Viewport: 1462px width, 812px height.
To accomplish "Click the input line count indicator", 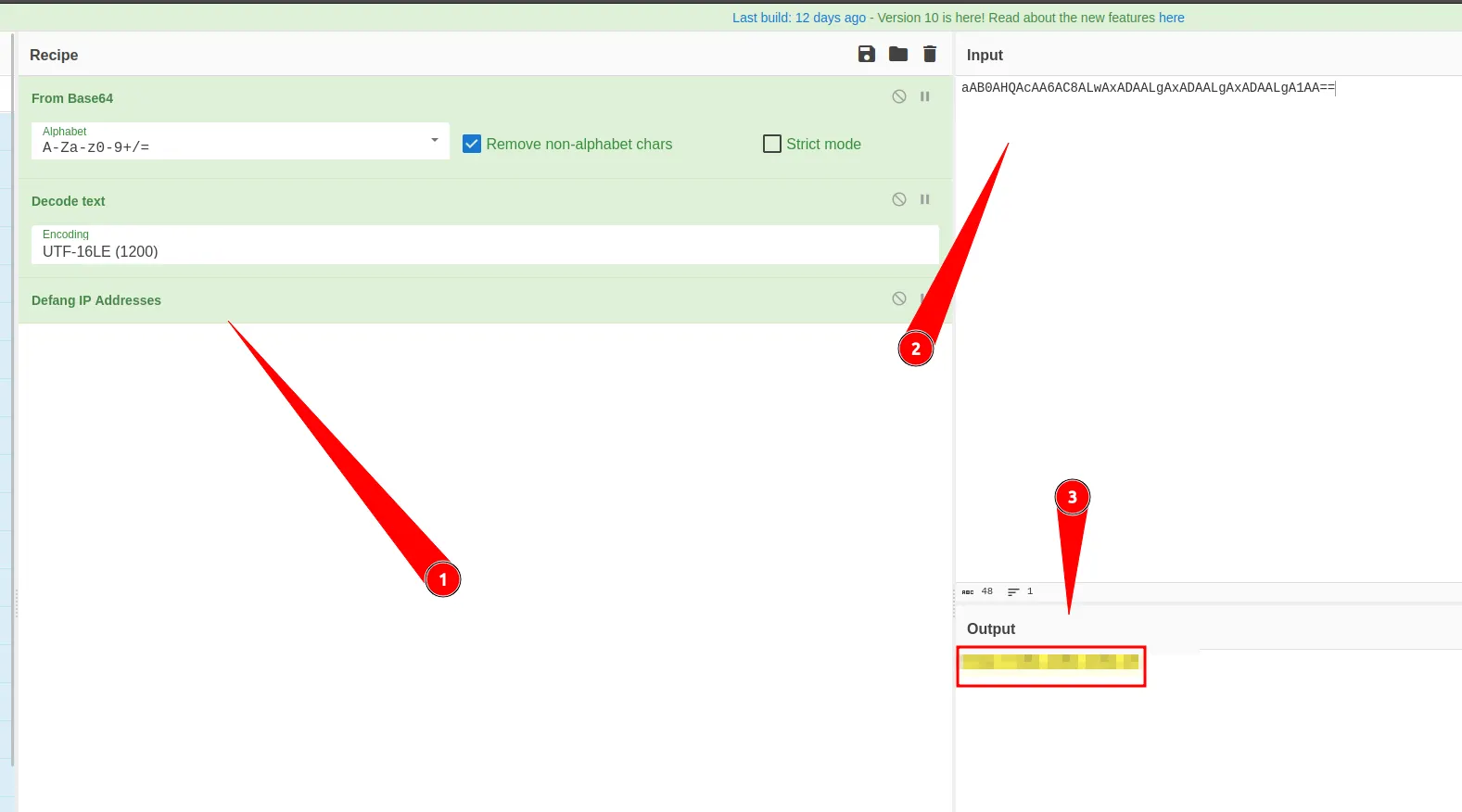I will pyautogui.click(x=1021, y=591).
